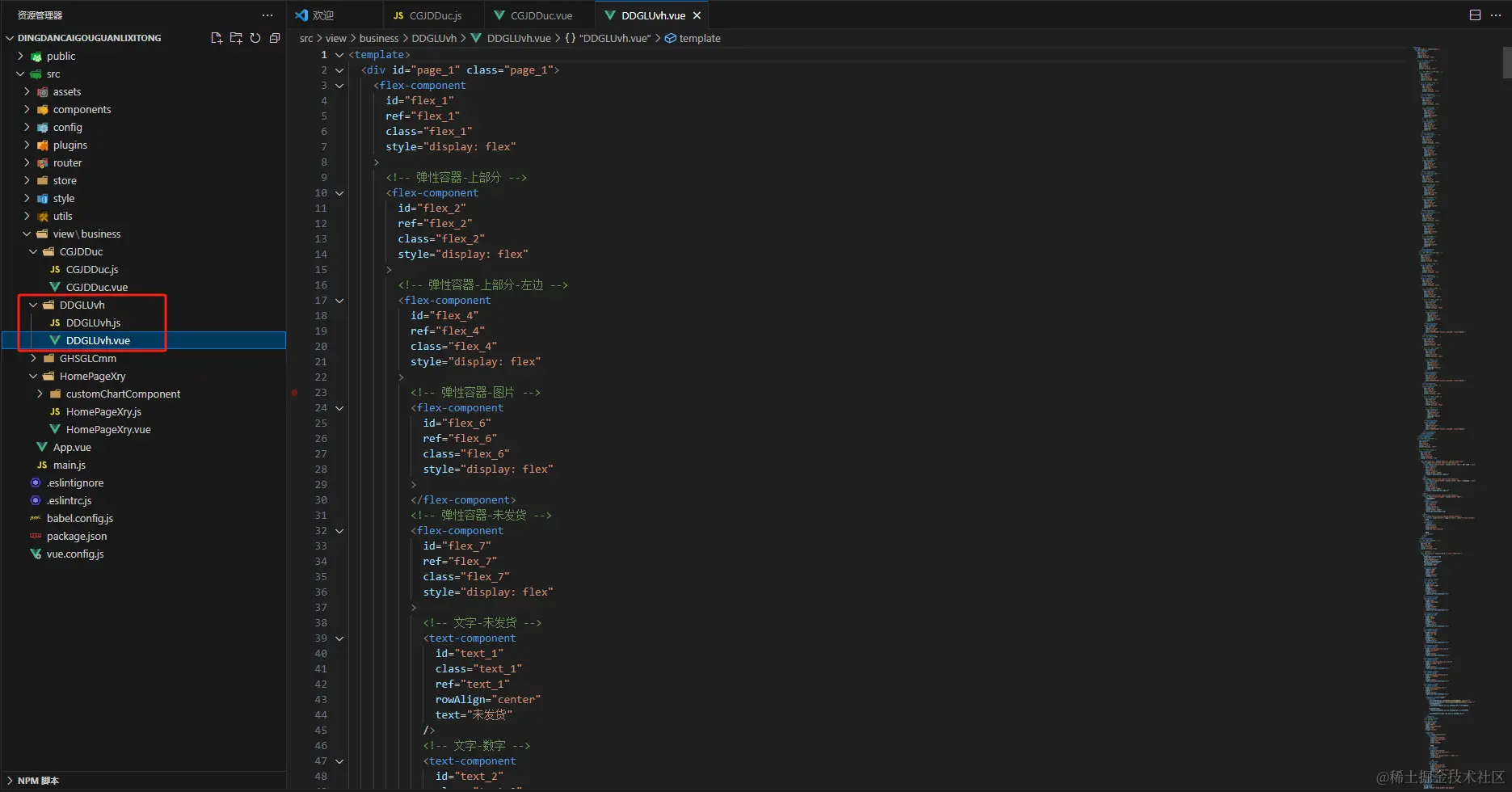Open the business breadcrumb
The width and height of the screenshot is (1512, 792).
tap(379, 38)
